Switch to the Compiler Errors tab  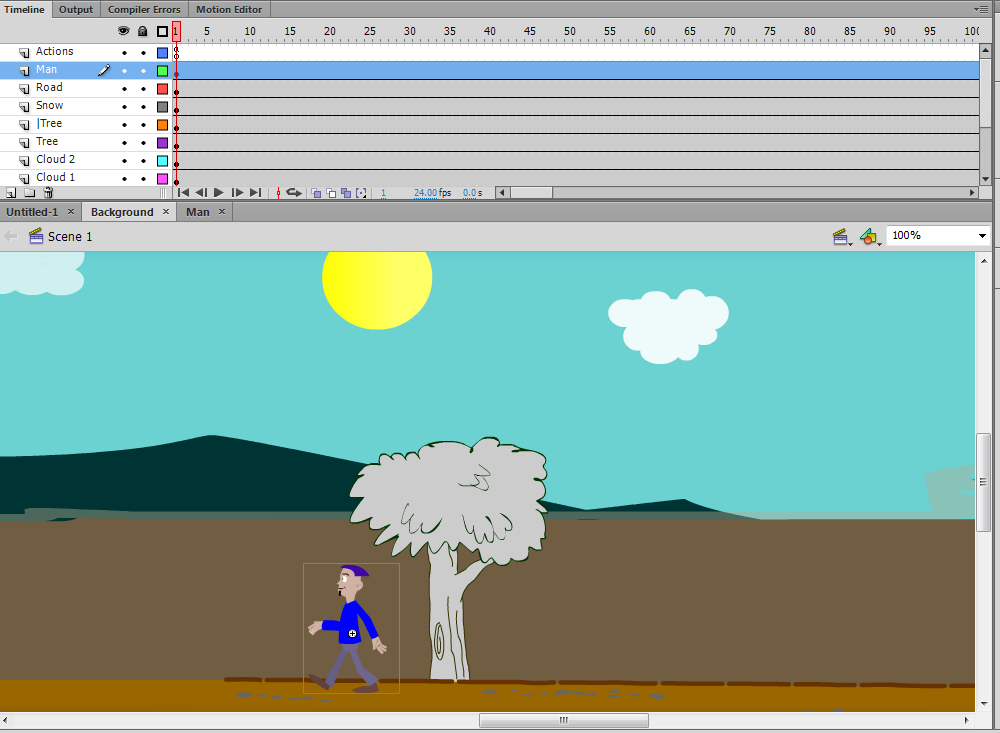point(143,9)
